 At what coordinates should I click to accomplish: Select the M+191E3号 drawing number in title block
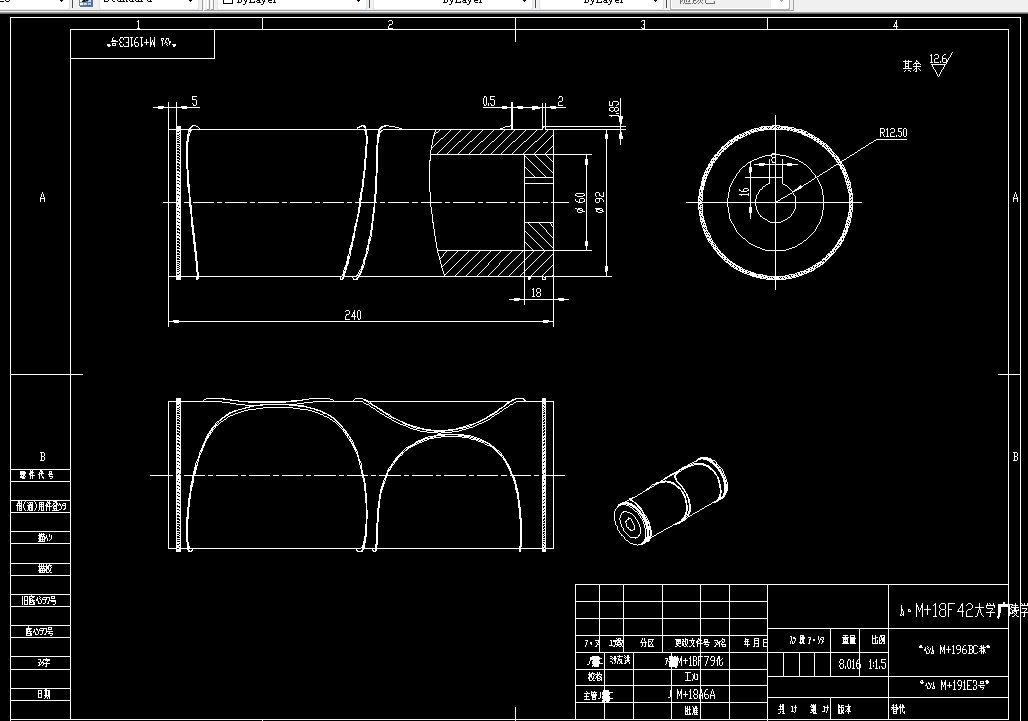[954, 686]
